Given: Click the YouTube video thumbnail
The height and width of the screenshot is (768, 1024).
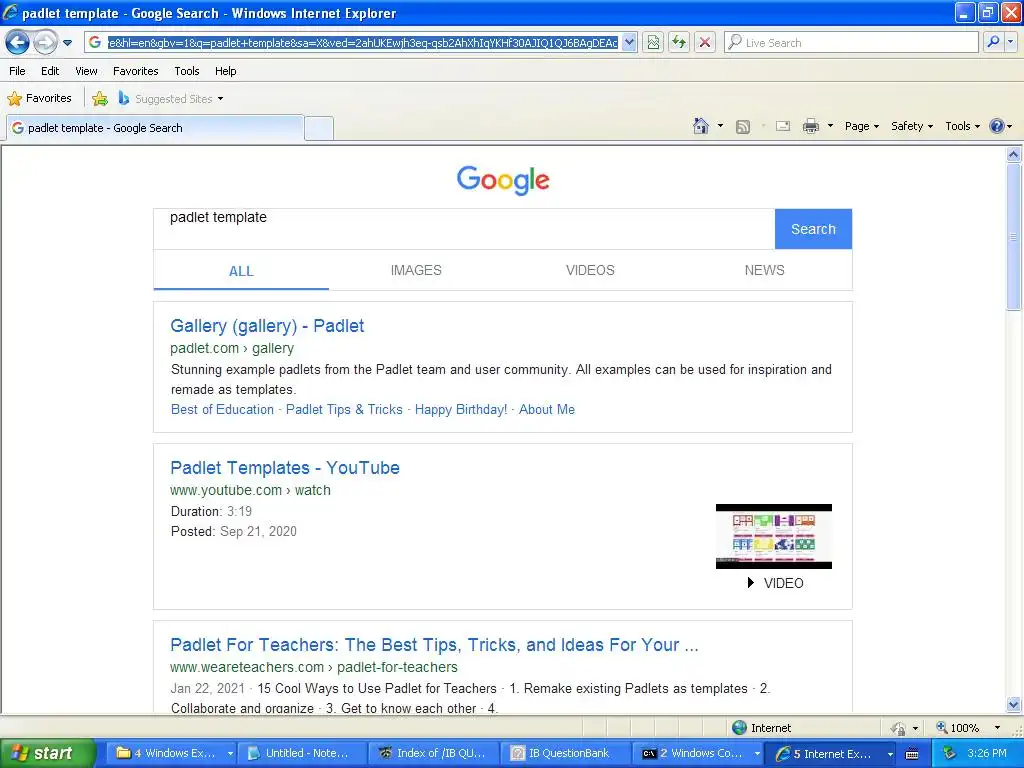Looking at the screenshot, I should coord(774,536).
